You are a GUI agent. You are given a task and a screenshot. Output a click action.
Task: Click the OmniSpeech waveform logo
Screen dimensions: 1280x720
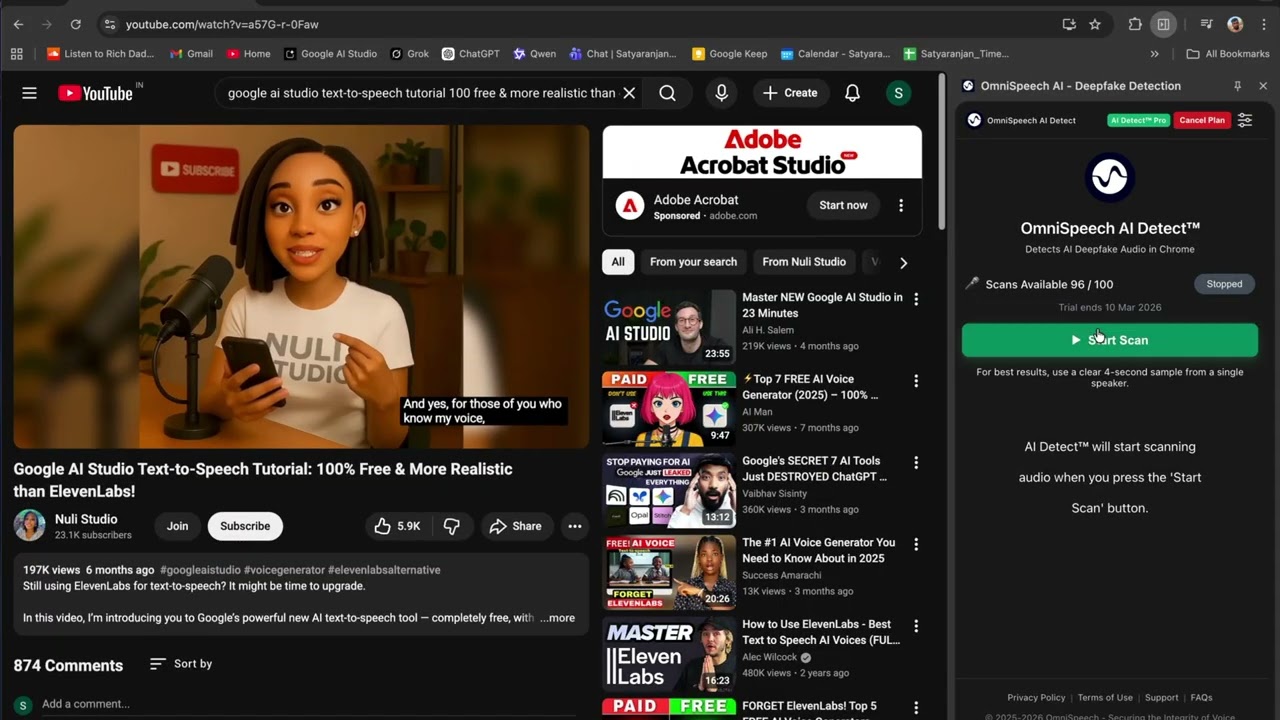(x=1110, y=178)
